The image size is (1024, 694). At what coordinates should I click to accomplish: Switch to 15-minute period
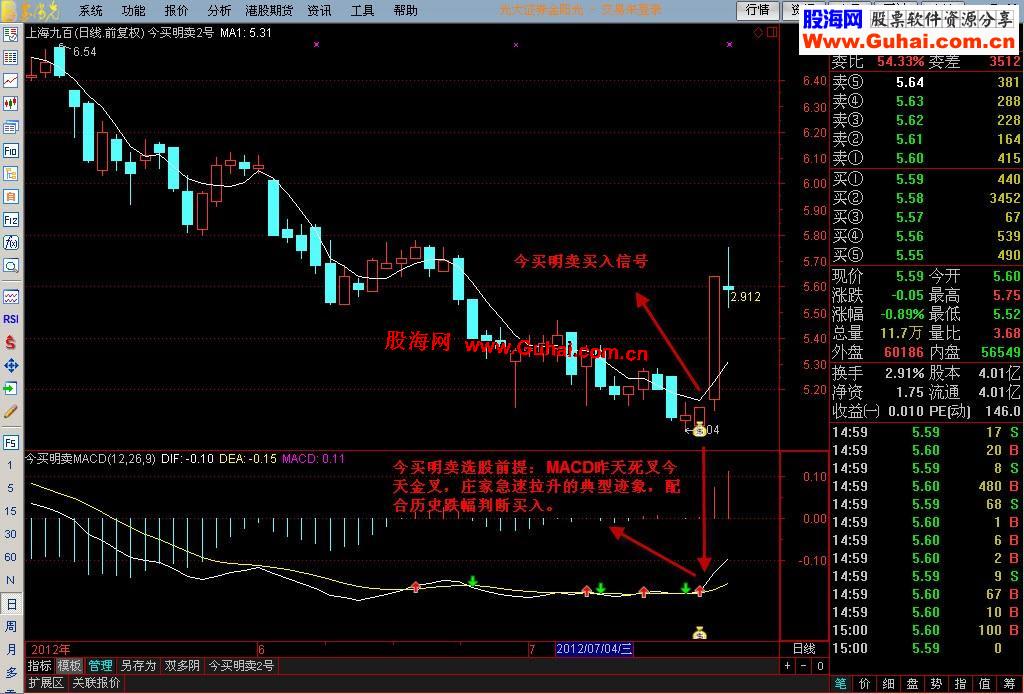tap(10, 511)
